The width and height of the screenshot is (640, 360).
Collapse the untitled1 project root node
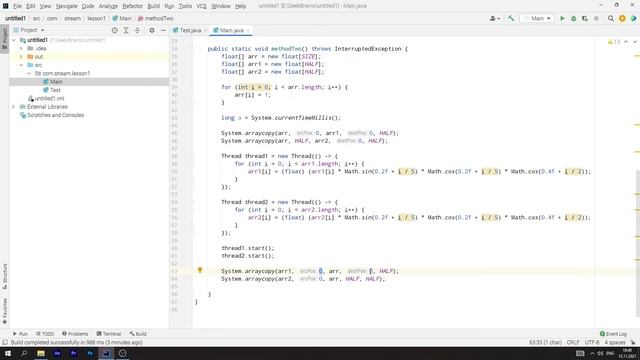(x=14, y=40)
